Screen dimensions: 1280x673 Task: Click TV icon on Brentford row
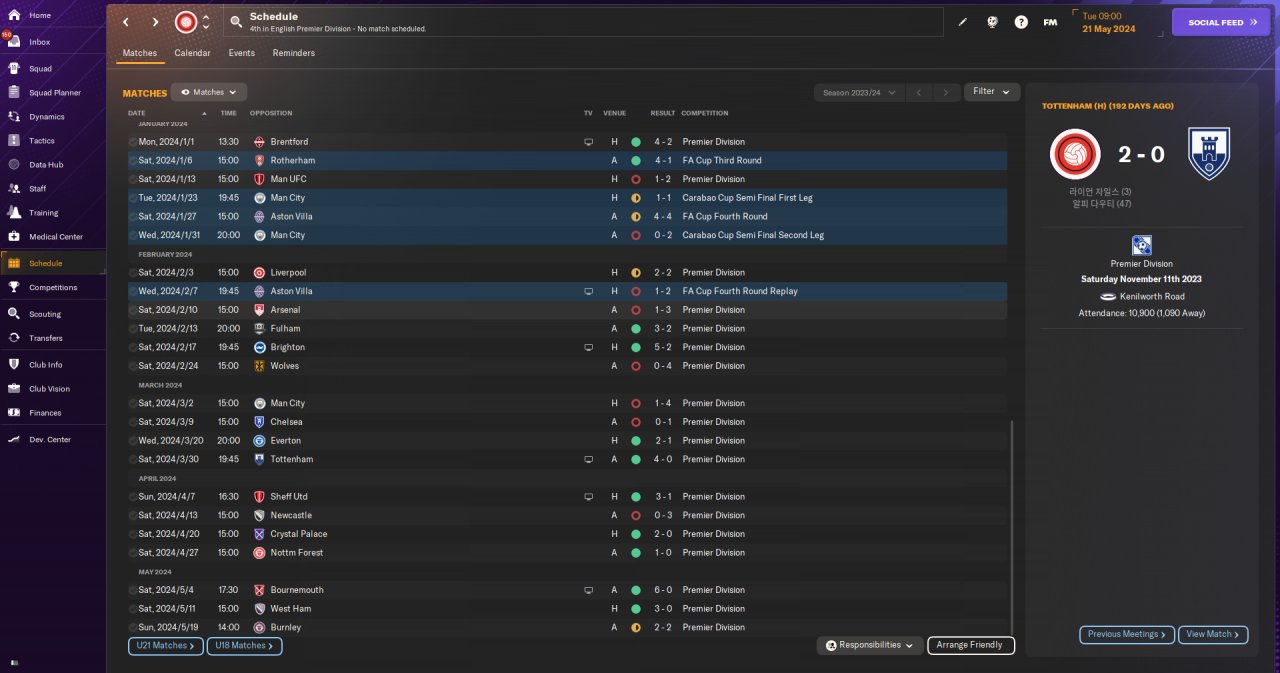point(588,142)
